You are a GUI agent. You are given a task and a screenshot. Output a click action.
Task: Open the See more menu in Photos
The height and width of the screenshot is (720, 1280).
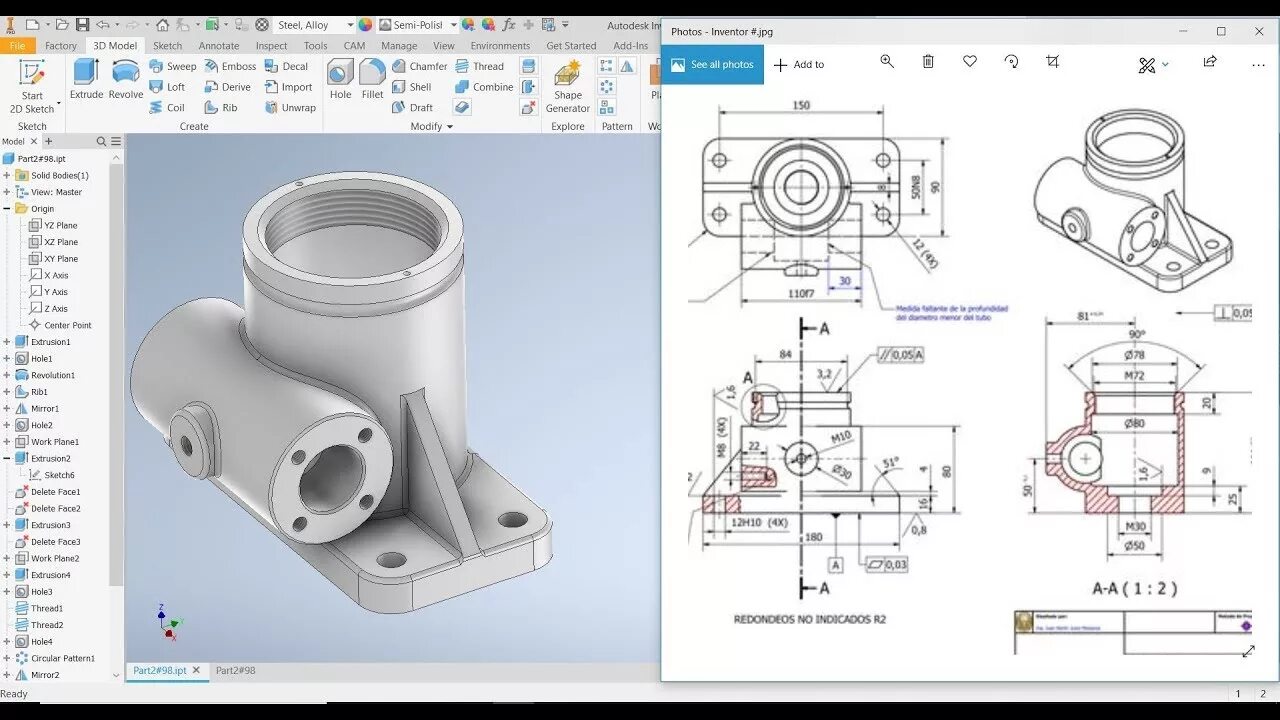1259,65
